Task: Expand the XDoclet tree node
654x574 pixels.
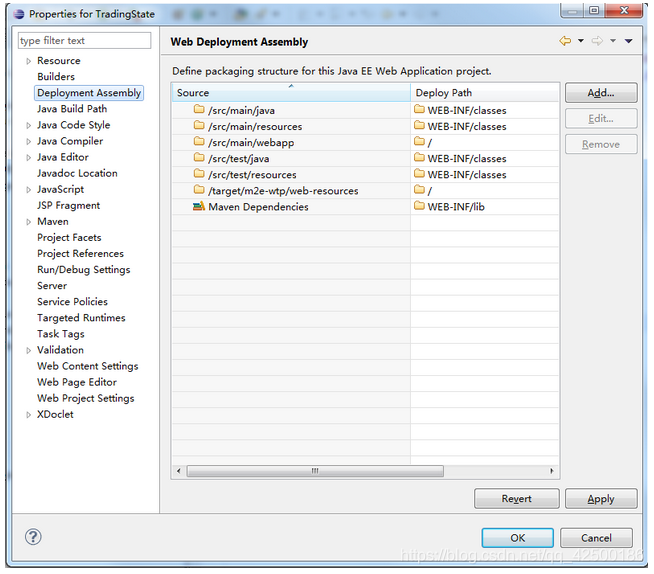Action: tap(28, 415)
